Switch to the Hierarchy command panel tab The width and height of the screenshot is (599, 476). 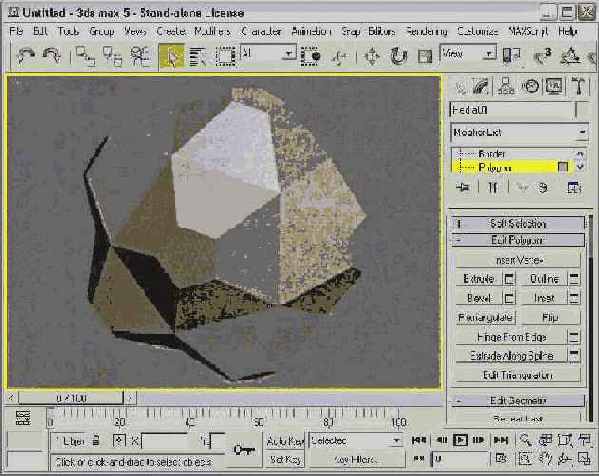pyautogui.click(x=505, y=86)
